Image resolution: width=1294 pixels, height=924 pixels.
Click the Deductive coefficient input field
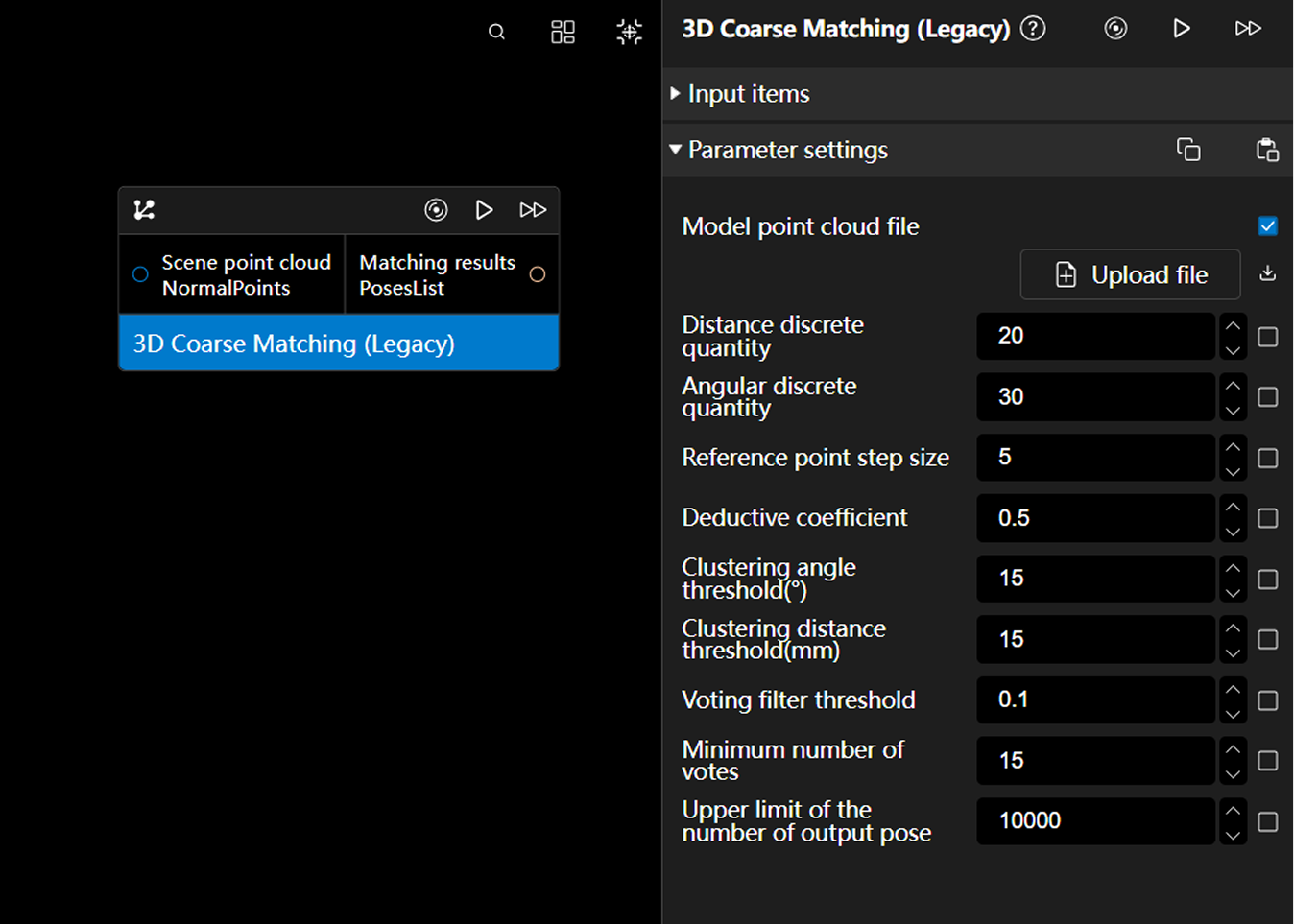1095,518
